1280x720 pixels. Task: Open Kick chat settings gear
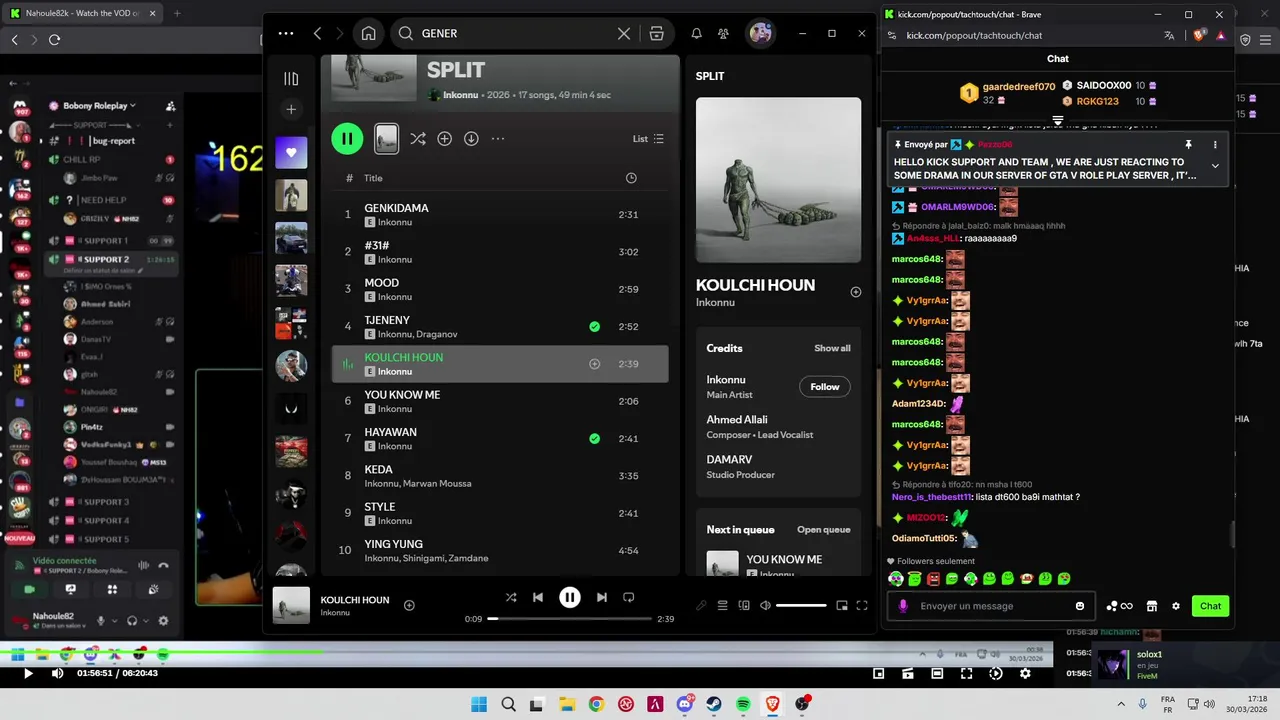[1176, 606]
